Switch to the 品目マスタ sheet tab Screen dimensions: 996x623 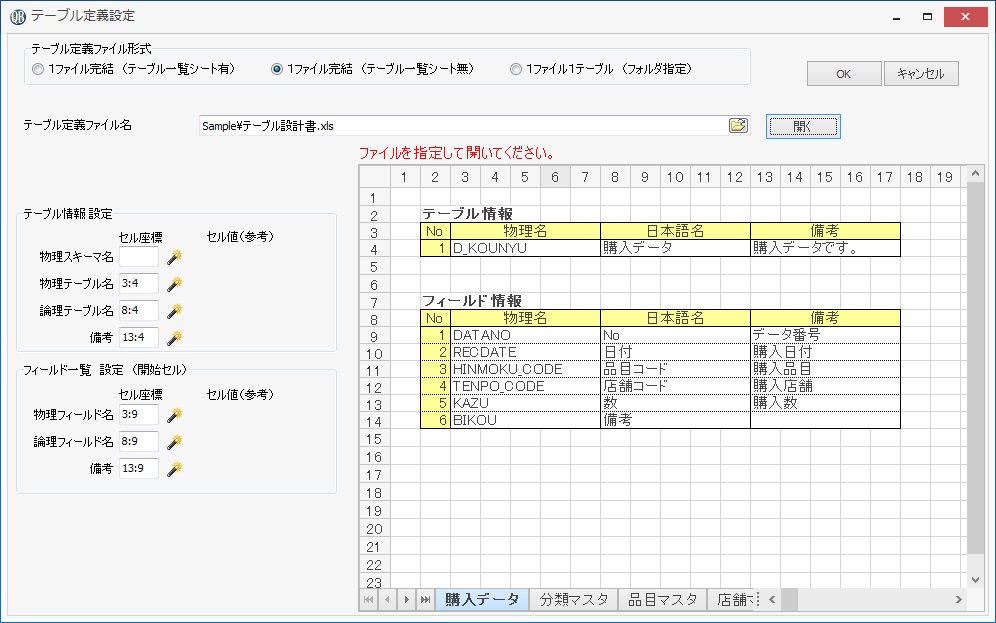pos(663,599)
